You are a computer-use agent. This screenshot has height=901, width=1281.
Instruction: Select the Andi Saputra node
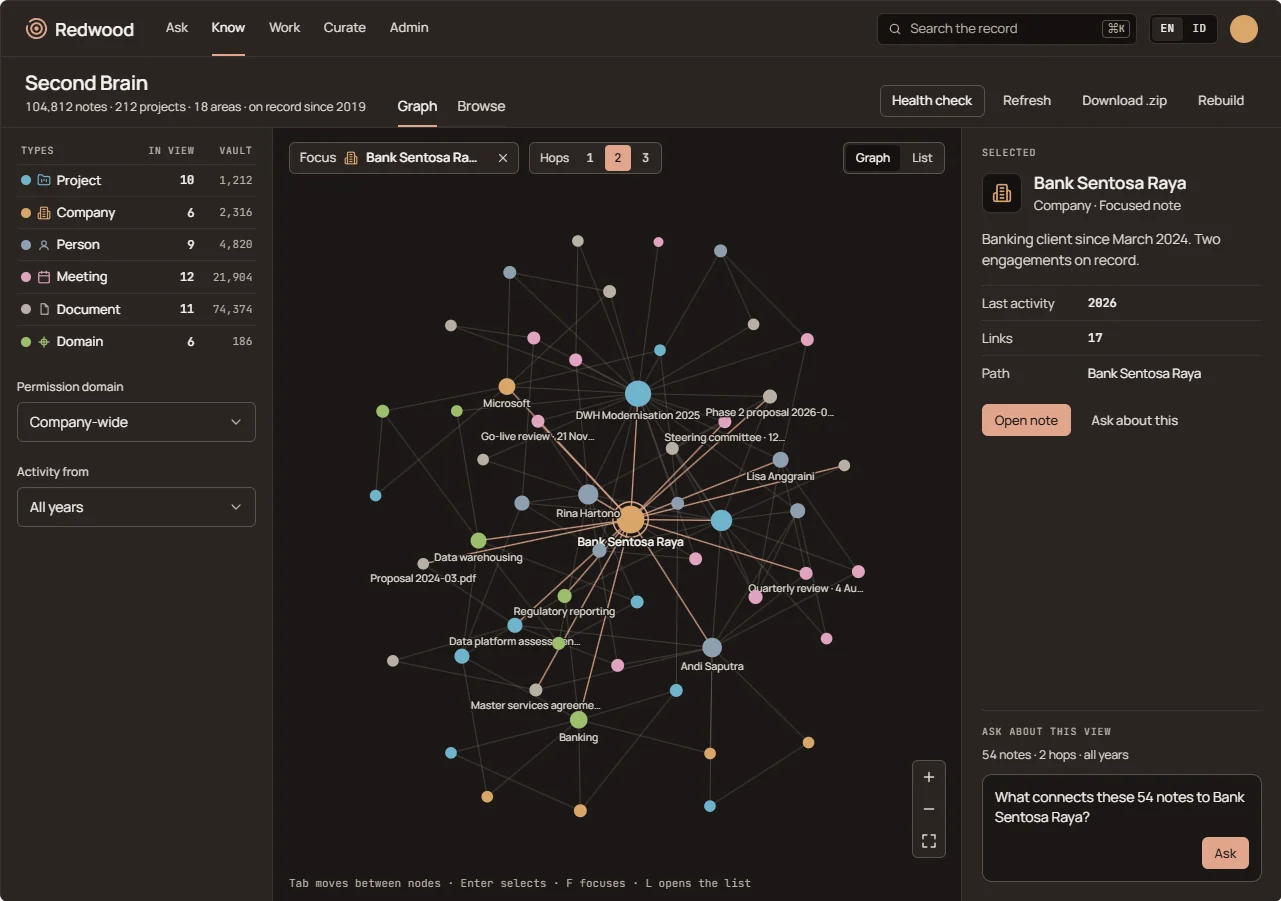pyautogui.click(x=712, y=647)
